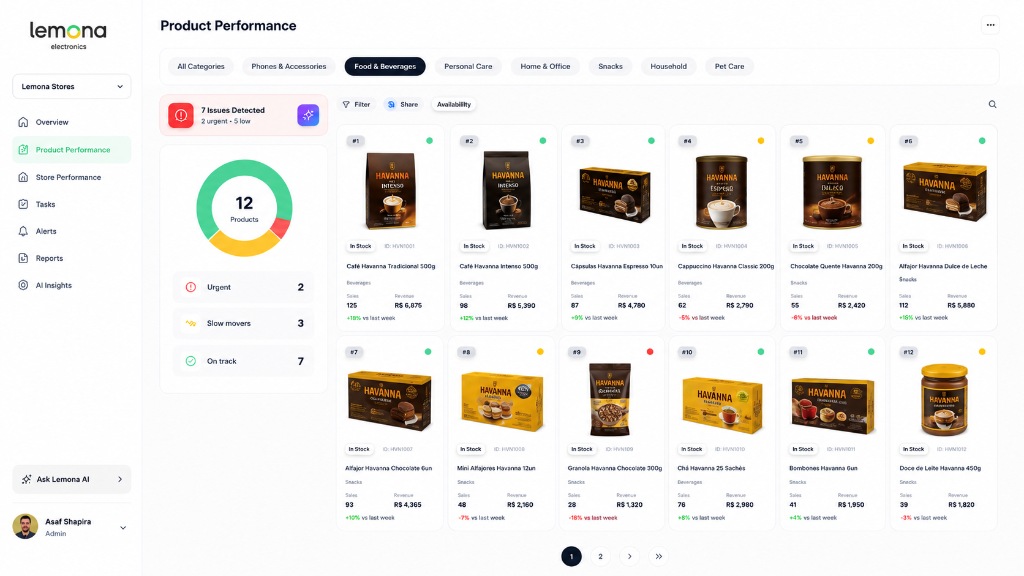
Task: Click the Lemona electronics logo
Action: (x=68, y=35)
